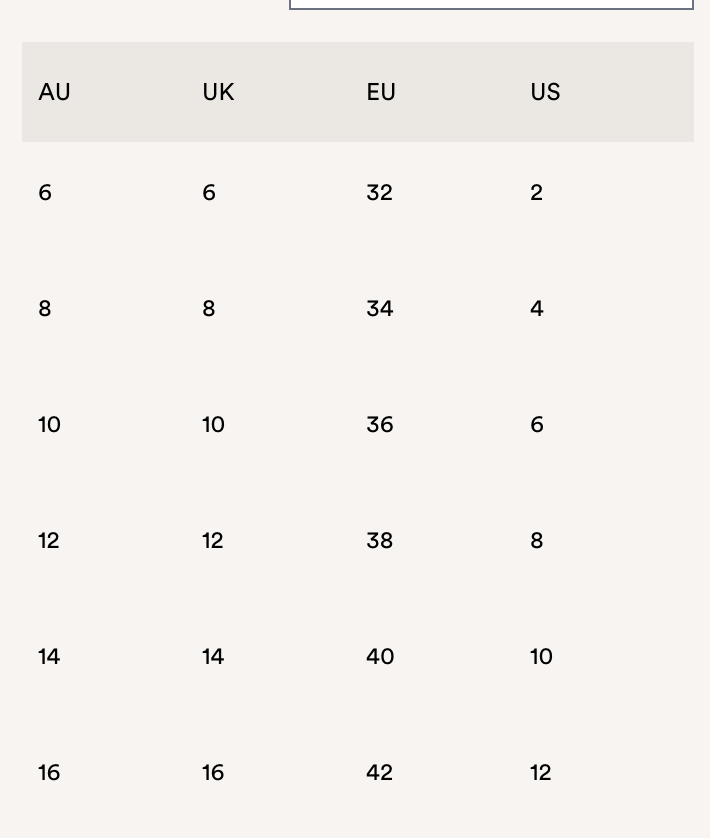This screenshot has width=710, height=838.
Task: Click the outlined box above the size table
Action: click(x=491, y=4)
